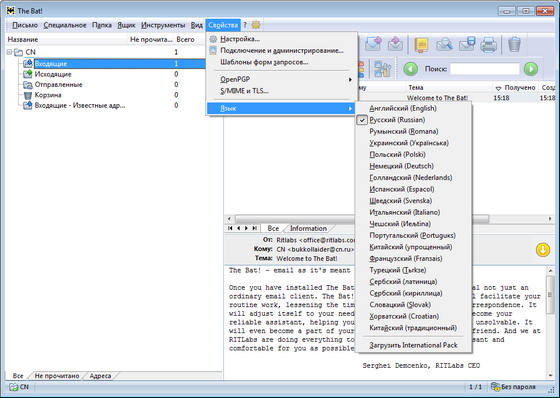This screenshot has width=560, height=398.
Task: Click Загрузить International Pack
Action: 413,345
